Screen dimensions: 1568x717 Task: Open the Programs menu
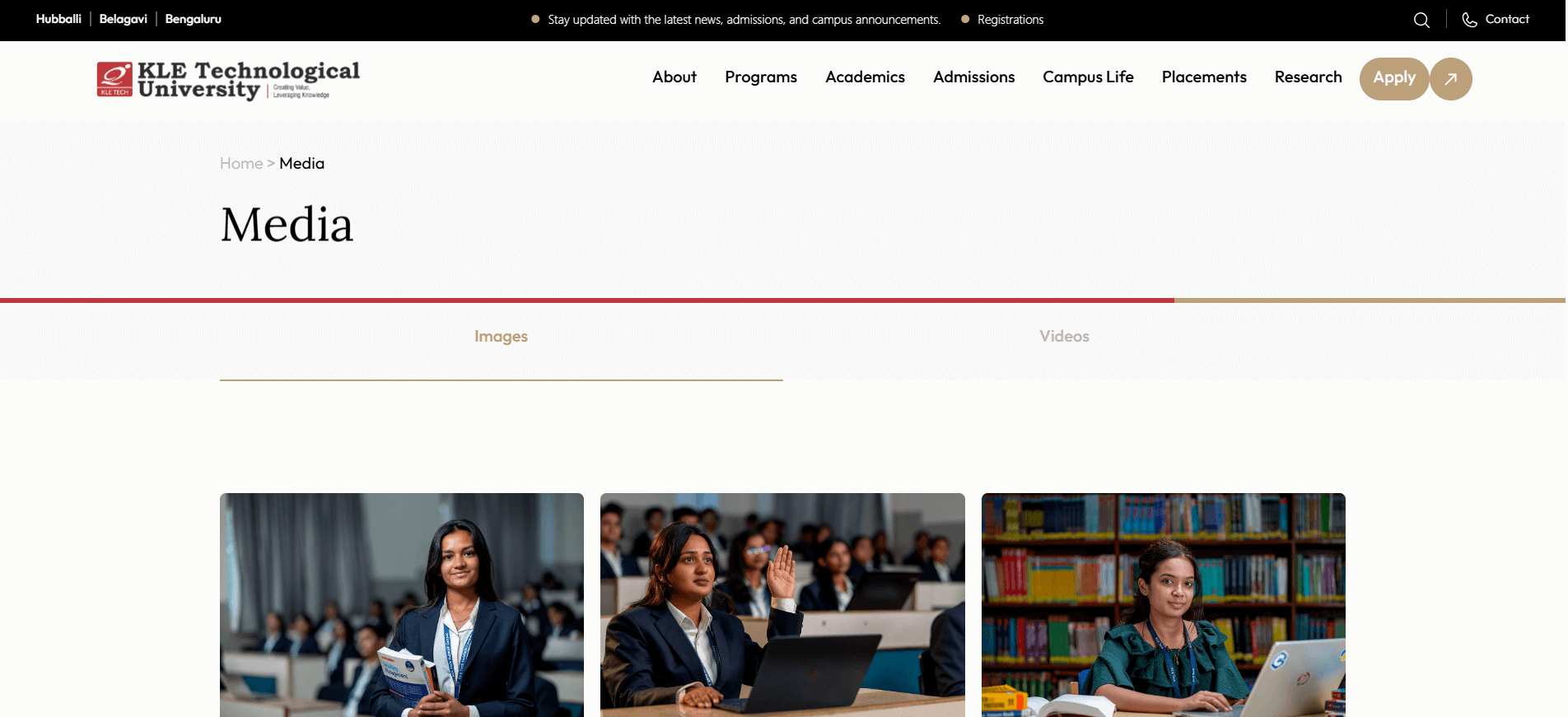point(761,77)
